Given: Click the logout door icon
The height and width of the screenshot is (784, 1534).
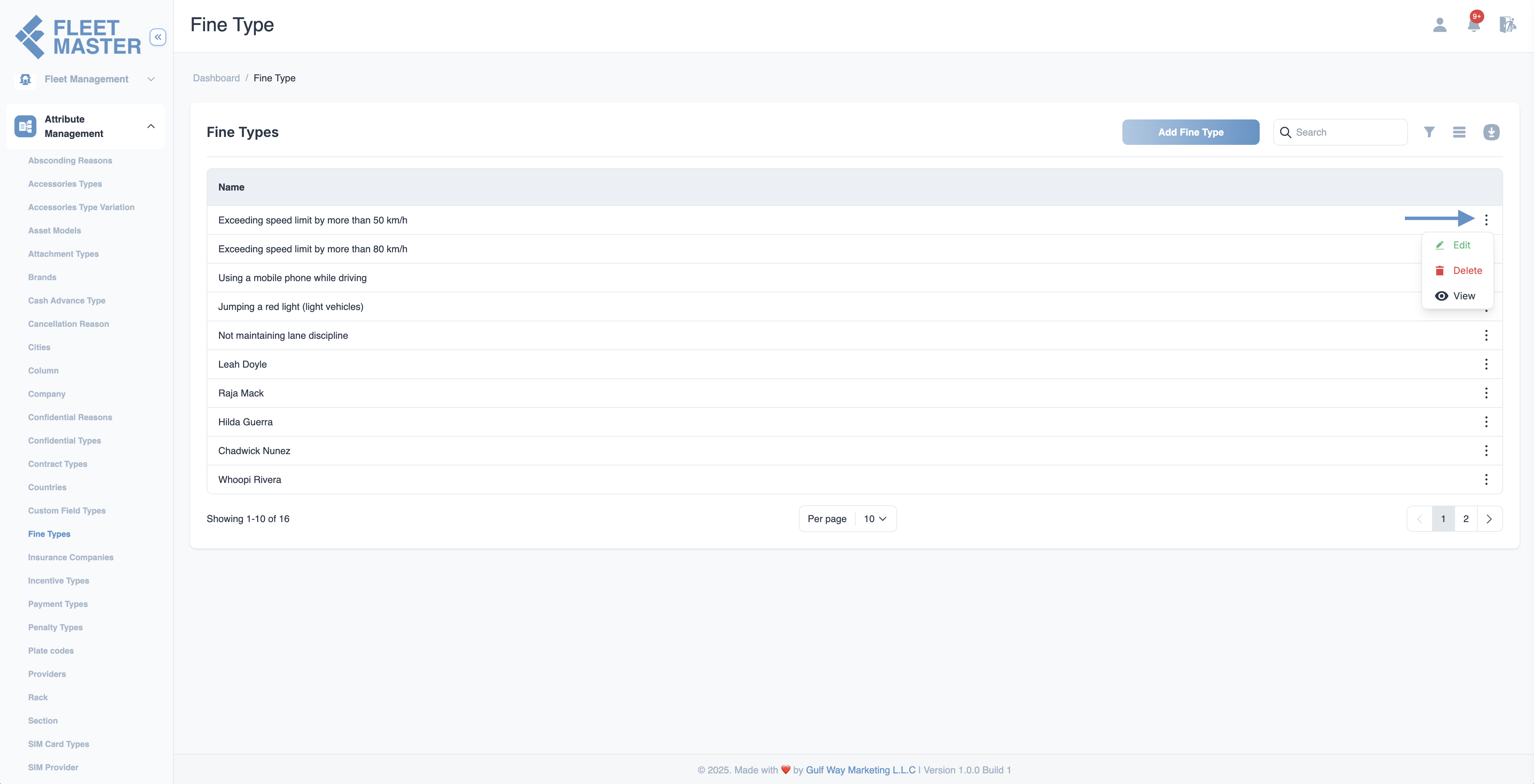Looking at the screenshot, I should pyautogui.click(x=1507, y=25).
